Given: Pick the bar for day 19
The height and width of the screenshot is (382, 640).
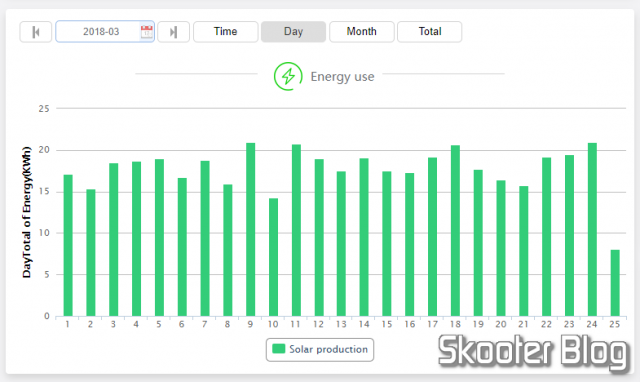Looking at the screenshot, I should [x=478, y=243].
